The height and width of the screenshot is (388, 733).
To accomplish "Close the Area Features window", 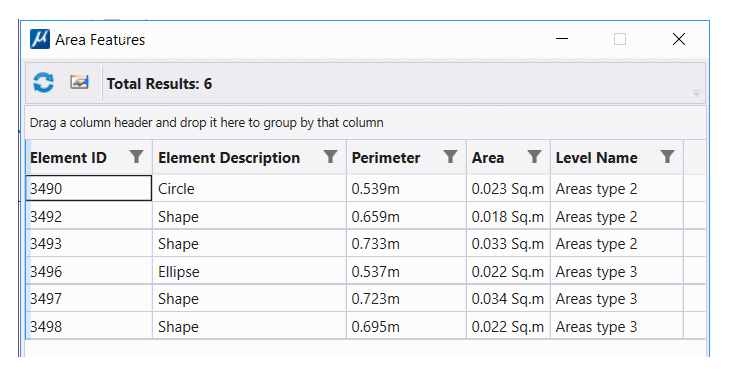I will pyautogui.click(x=679, y=39).
